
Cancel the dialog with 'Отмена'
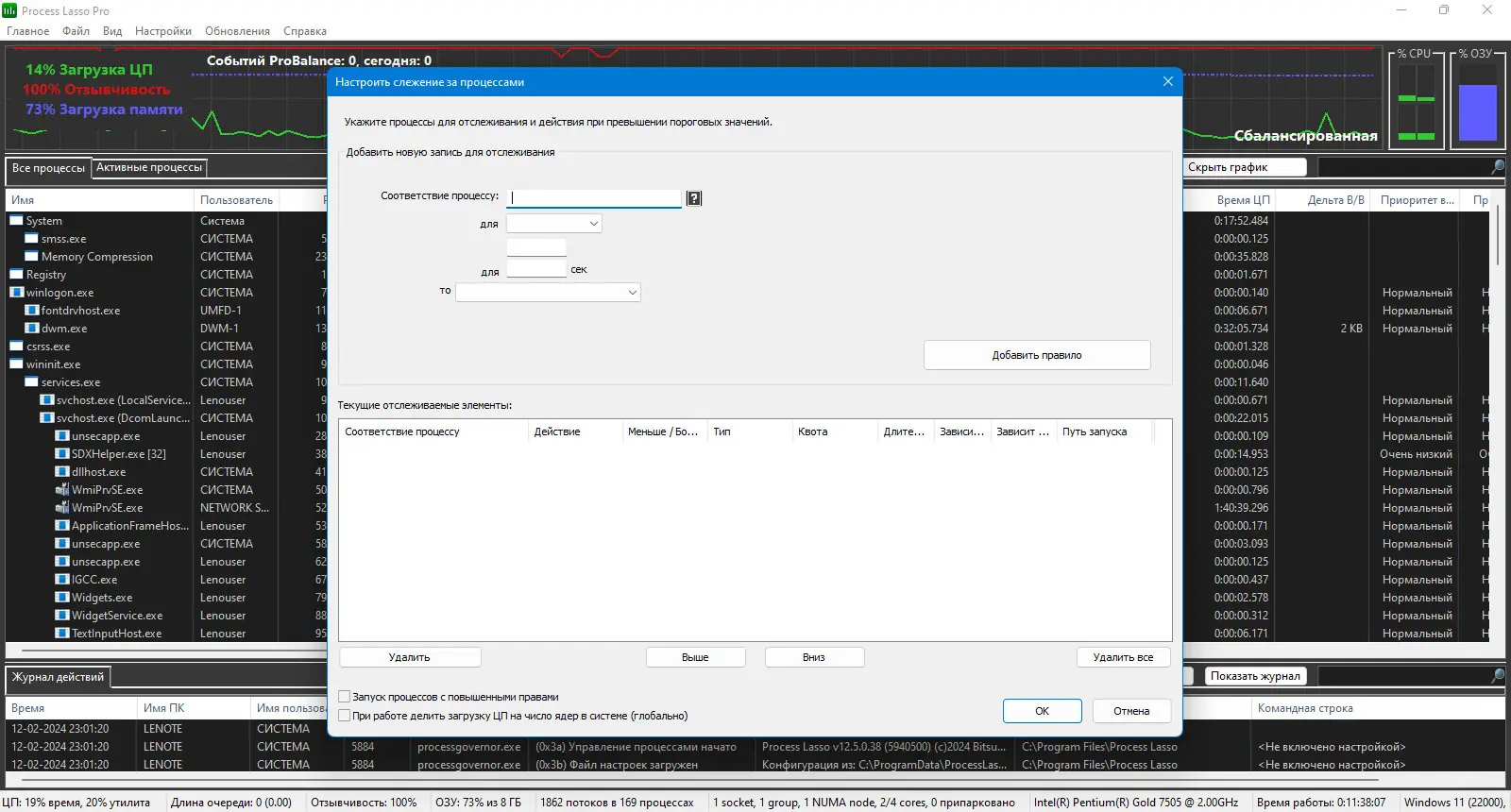pos(1131,711)
